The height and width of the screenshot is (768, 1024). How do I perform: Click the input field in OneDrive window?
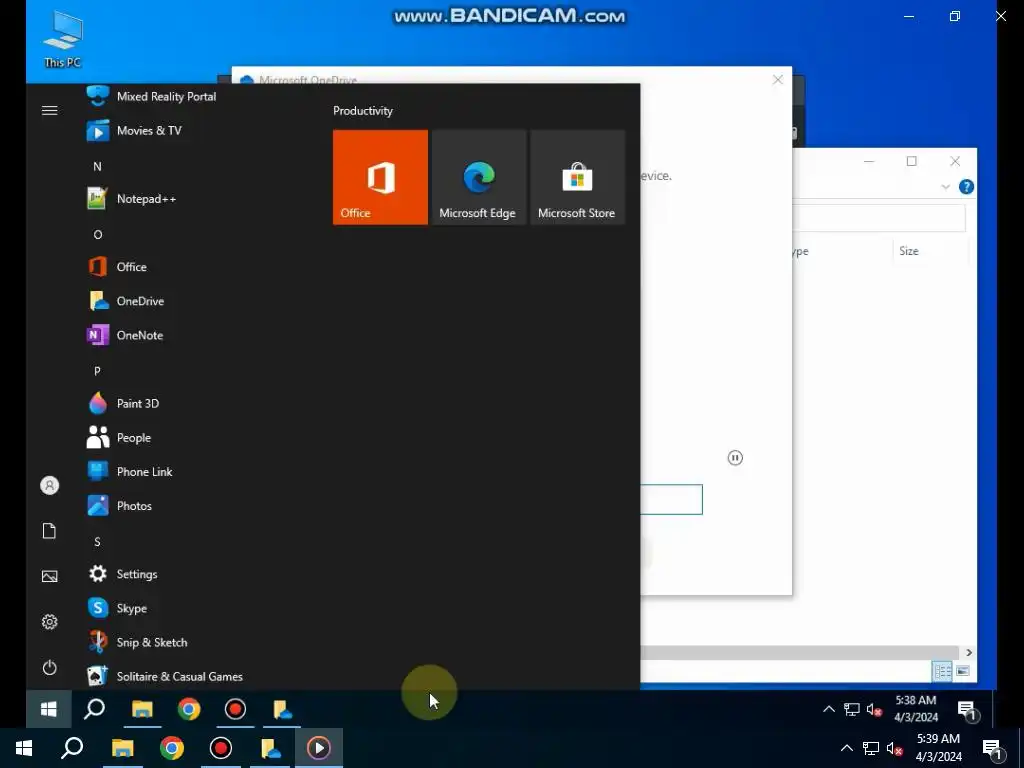pyautogui.click(x=671, y=500)
